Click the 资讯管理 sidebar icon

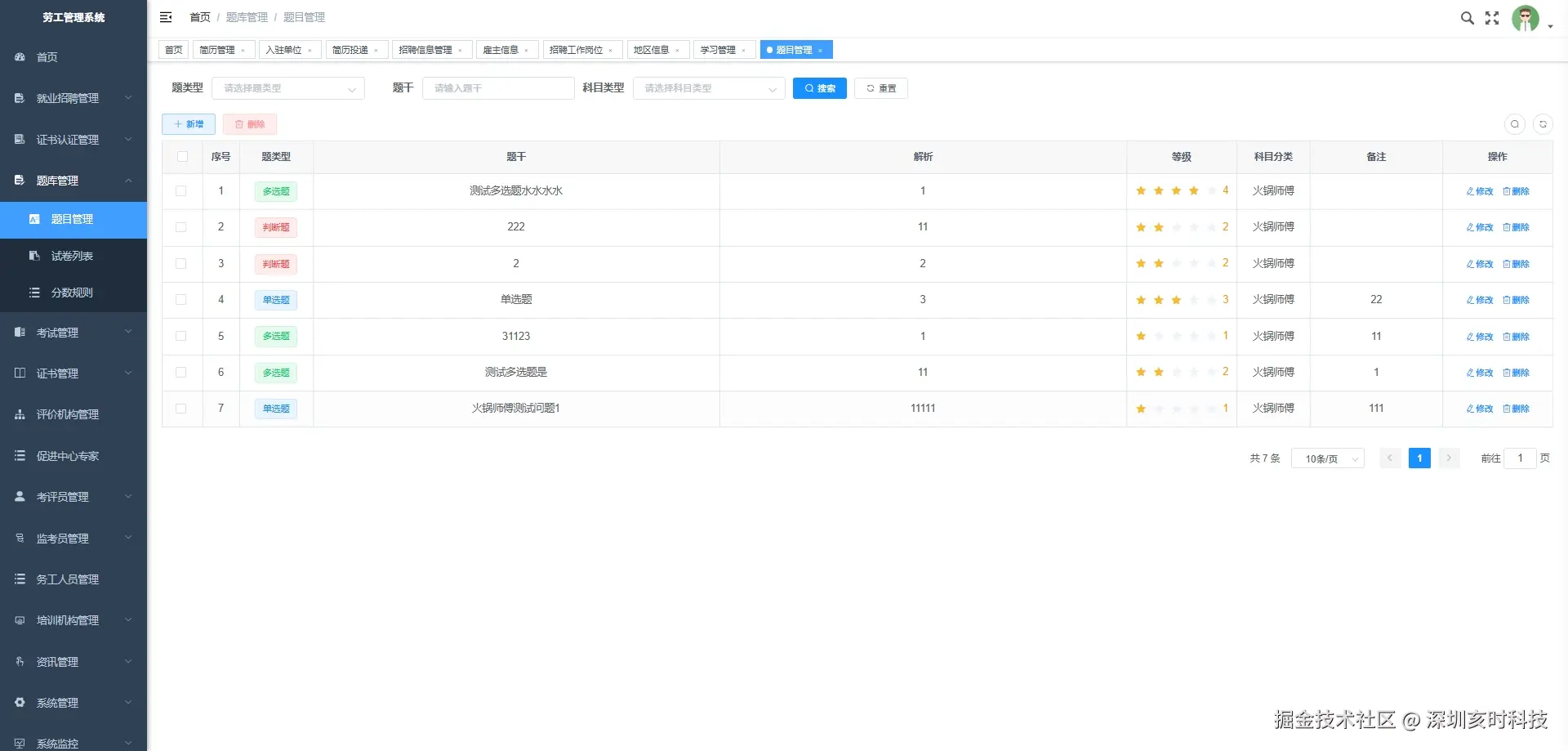pos(20,662)
